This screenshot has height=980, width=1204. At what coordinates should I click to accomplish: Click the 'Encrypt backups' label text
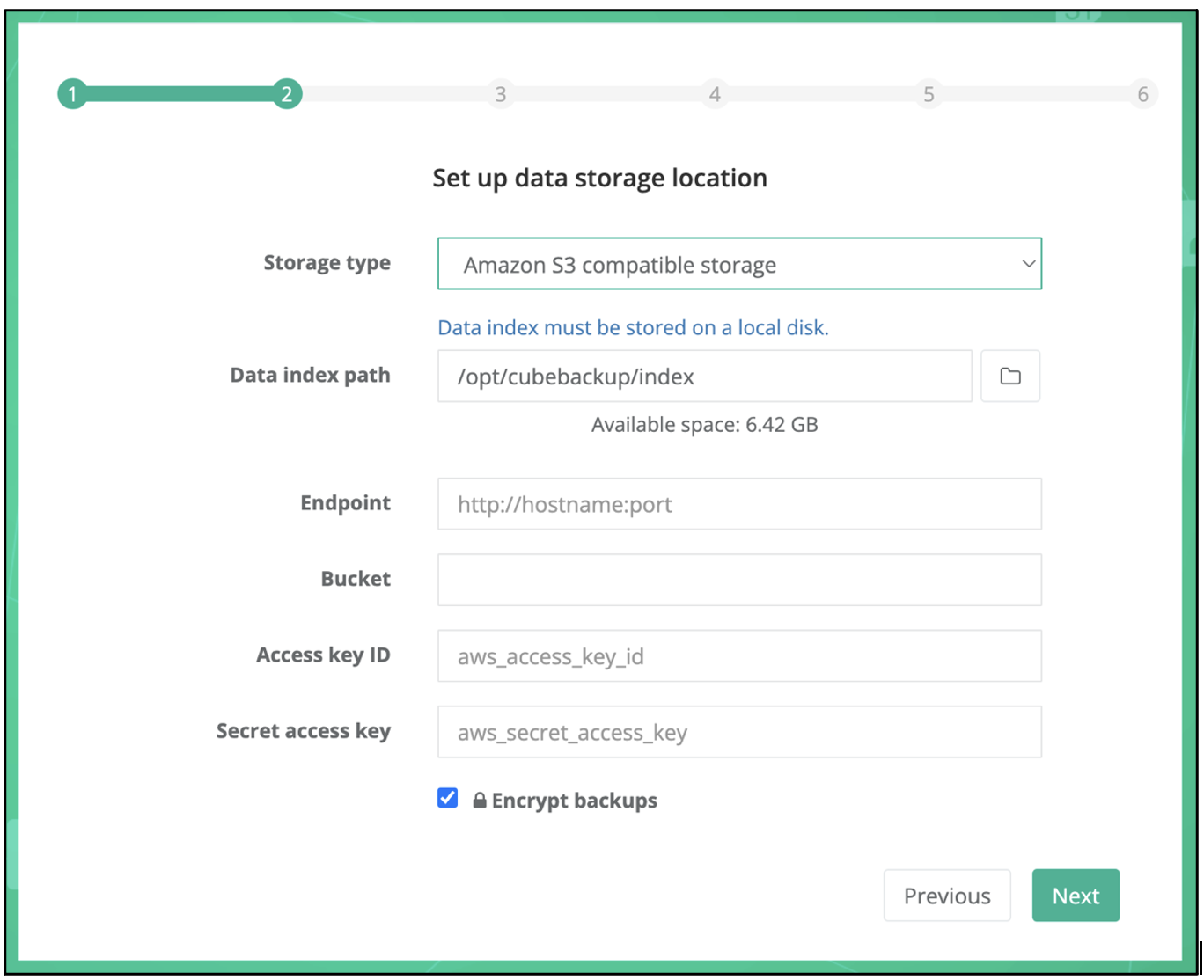tap(575, 801)
